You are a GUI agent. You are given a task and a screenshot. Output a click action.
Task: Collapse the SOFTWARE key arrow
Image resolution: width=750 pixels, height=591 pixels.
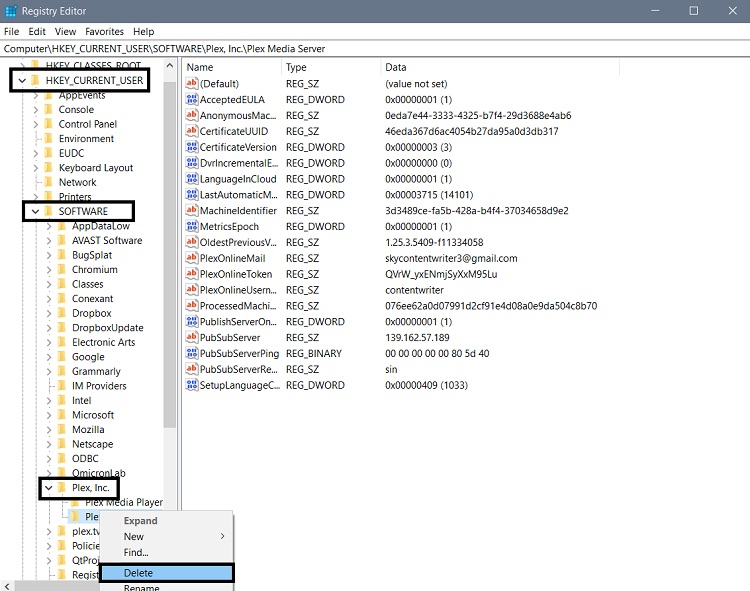pyautogui.click(x=36, y=212)
